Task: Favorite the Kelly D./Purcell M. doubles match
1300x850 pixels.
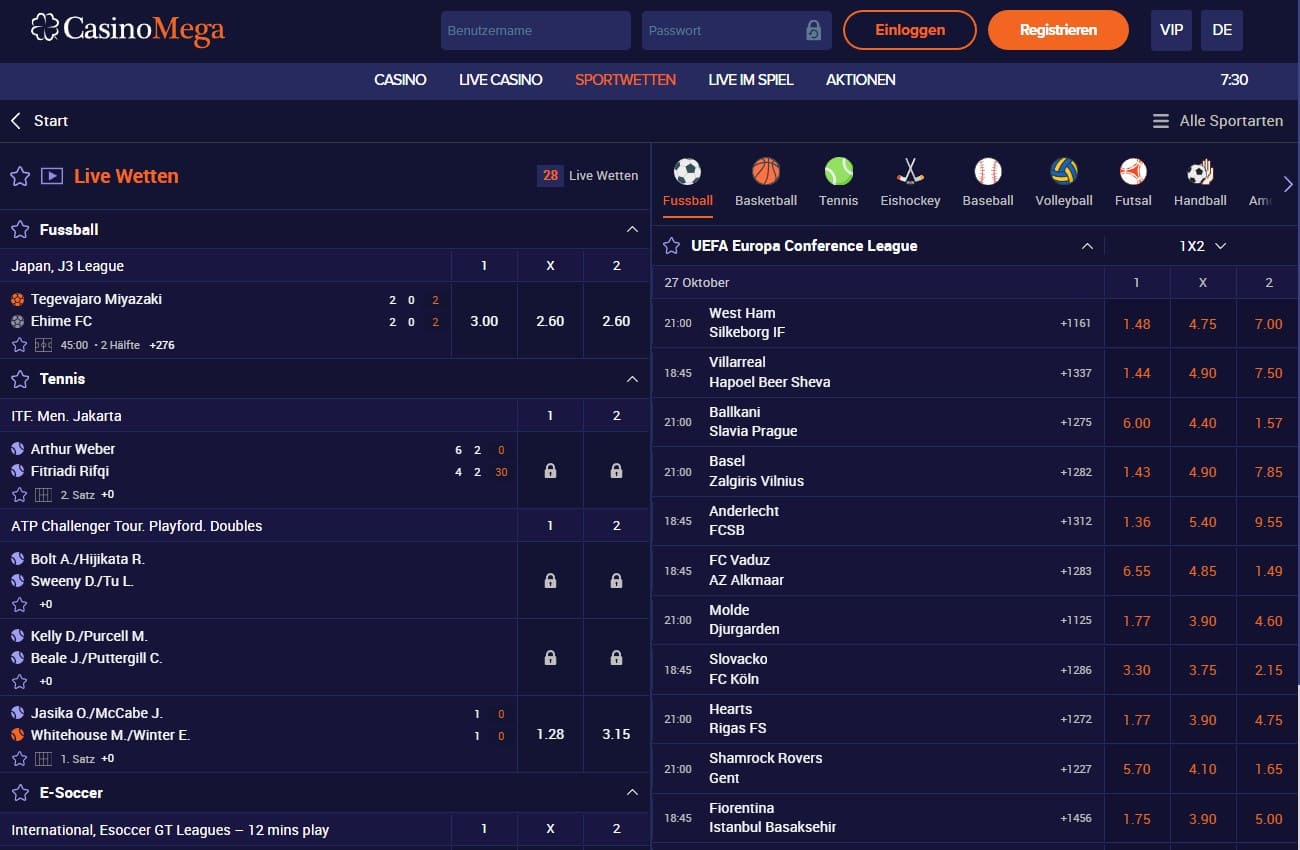Action: click(19, 681)
